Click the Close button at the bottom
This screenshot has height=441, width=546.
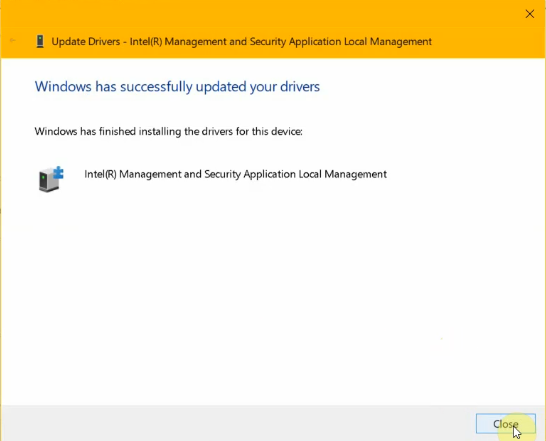pos(506,424)
